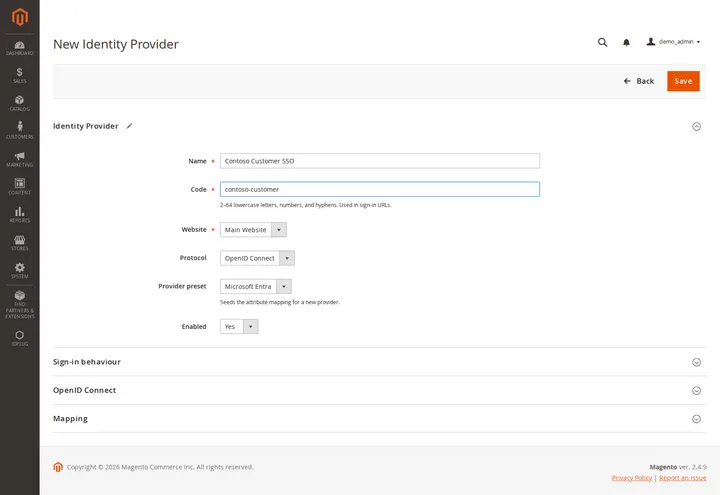Open notifications bell icon
720x495 pixels.
[x=626, y=42]
